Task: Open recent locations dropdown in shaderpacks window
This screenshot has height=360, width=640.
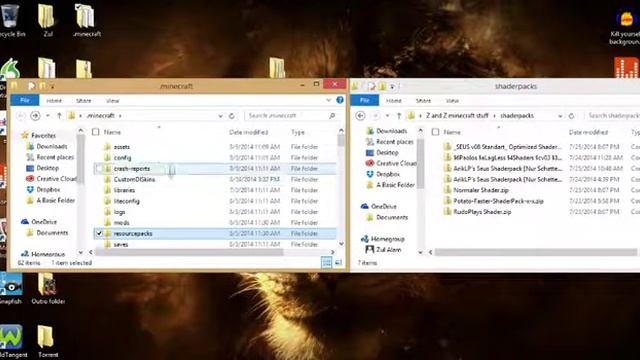Action: tap(388, 116)
